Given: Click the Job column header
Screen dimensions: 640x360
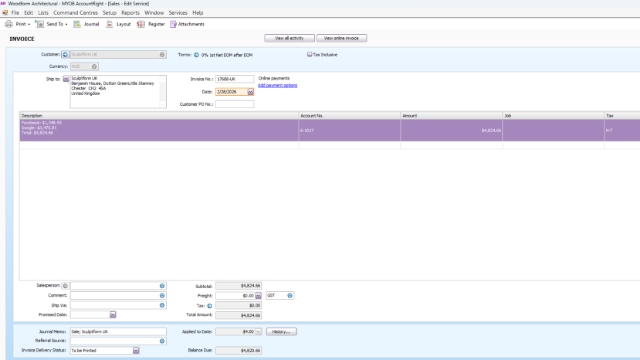Looking at the screenshot, I should [553, 116].
